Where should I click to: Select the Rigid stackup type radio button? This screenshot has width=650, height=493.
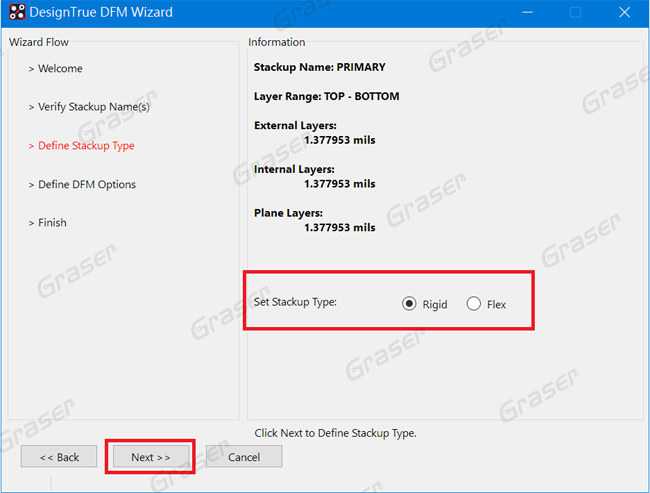coord(409,304)
